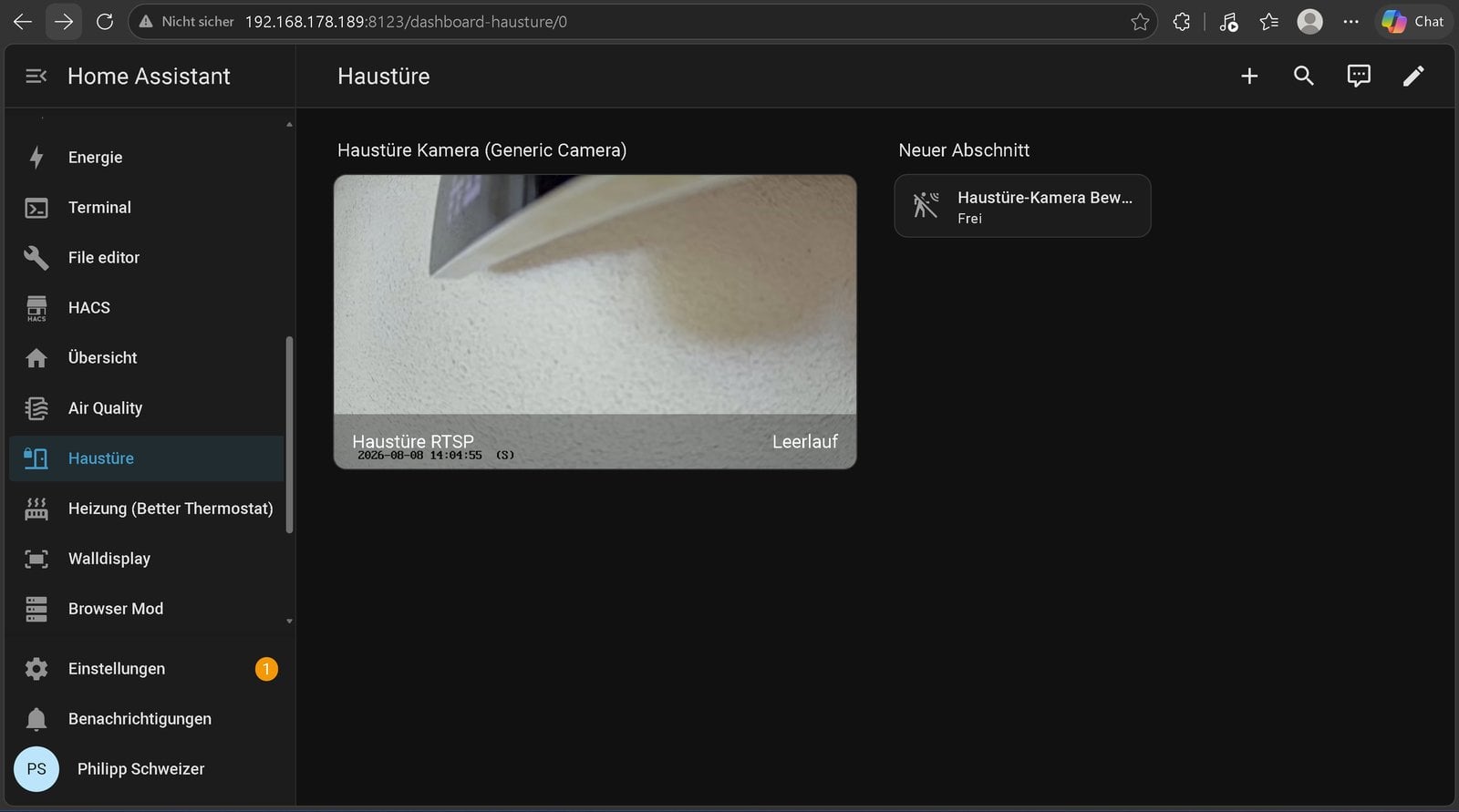The width and height of the screenshot is (1459, 812).
Task: Open the browser extensions puzzle icon
Action: 1182,22
